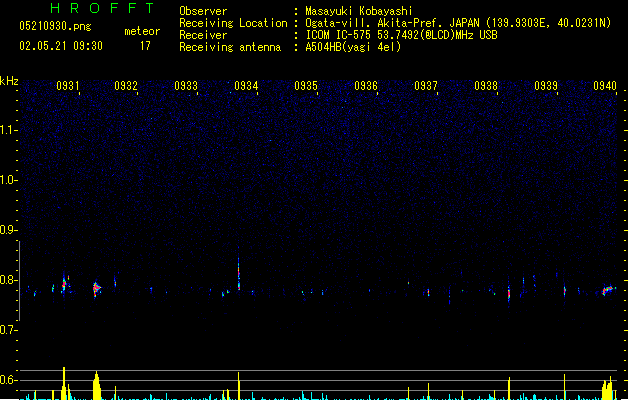Click the Receiver label

click(x=203, y=35)
